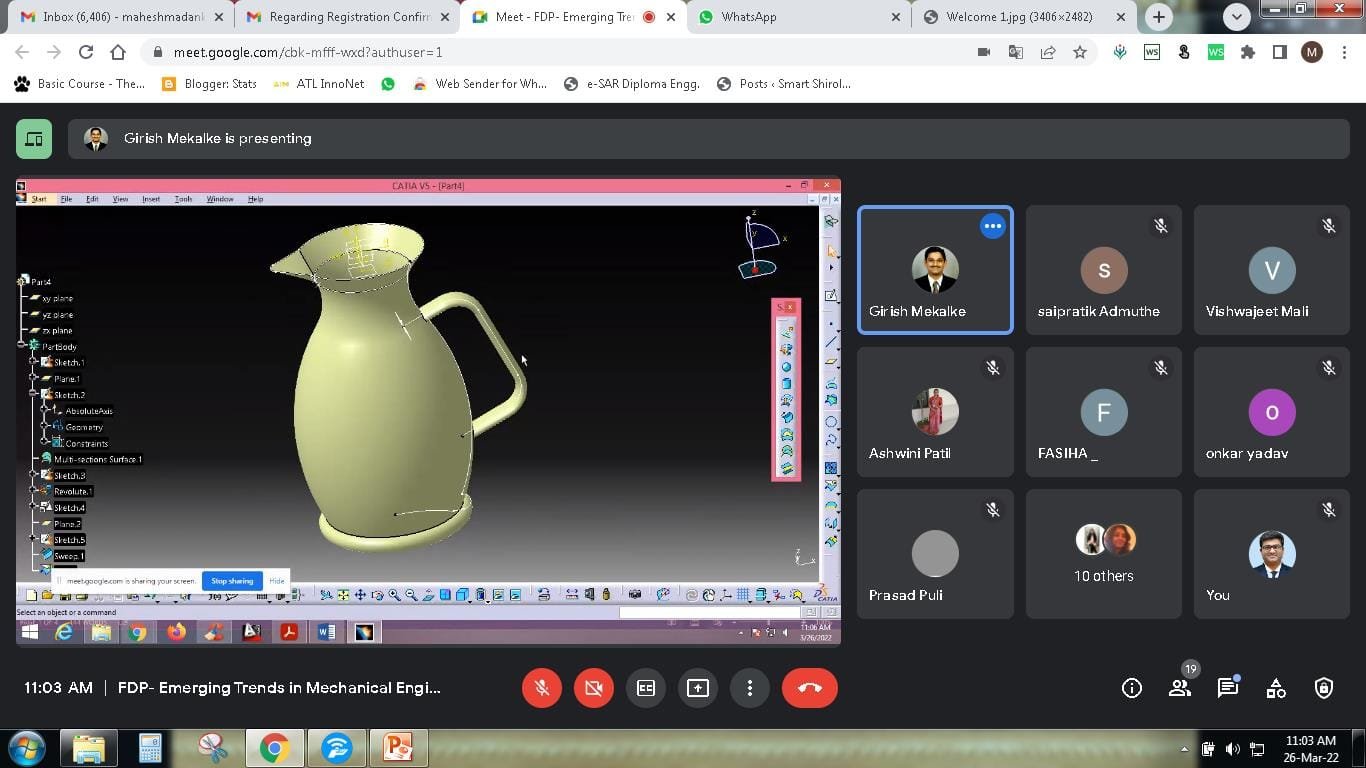Turn on closed captions

click(x=646, y=688)
